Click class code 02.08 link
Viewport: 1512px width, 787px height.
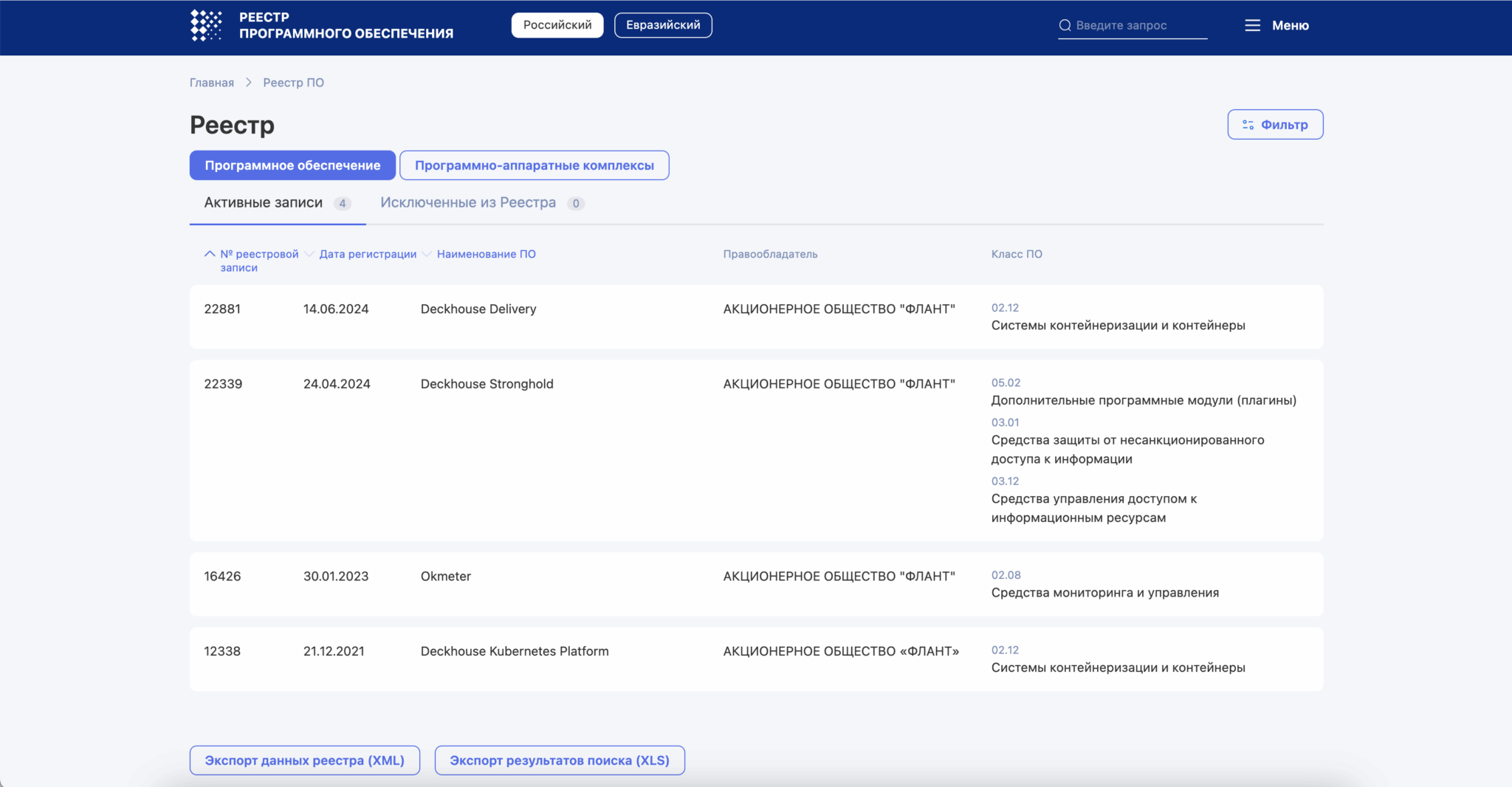pos(1006,575)
